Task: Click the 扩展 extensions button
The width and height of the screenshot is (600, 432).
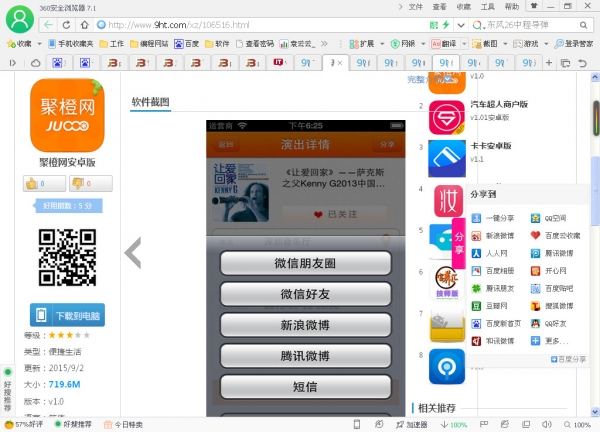Action: [362, 44]
